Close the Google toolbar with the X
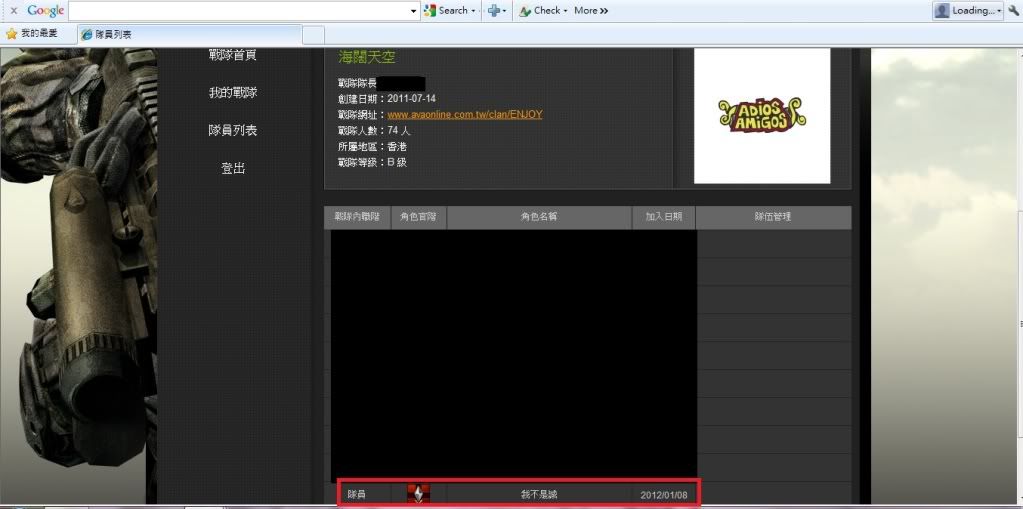The image size is (1023, 509). tap(13, 10)
